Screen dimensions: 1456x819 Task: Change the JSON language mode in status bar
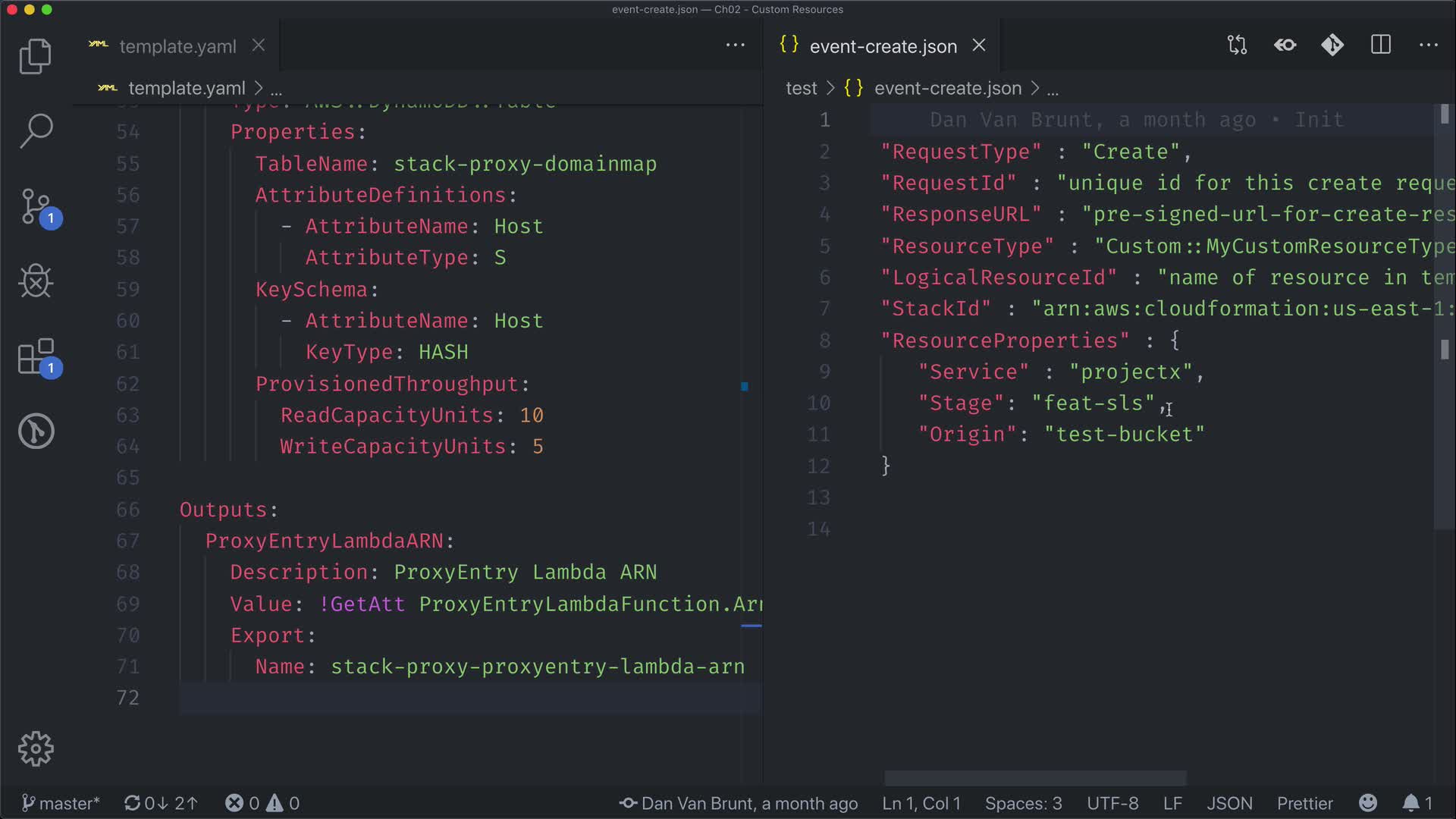(x=1229, y=803)
